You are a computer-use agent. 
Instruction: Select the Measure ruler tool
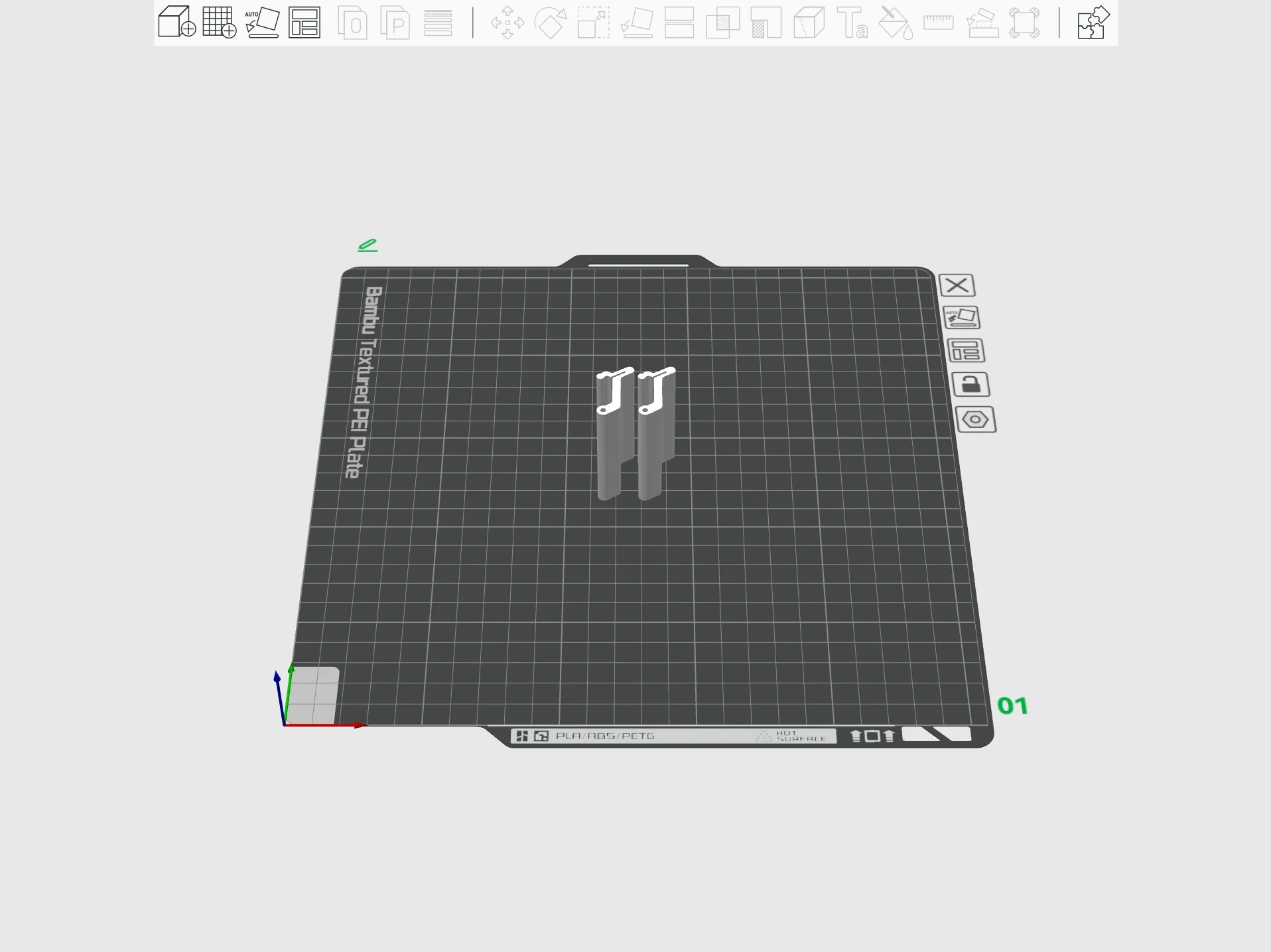click(939, 23)
